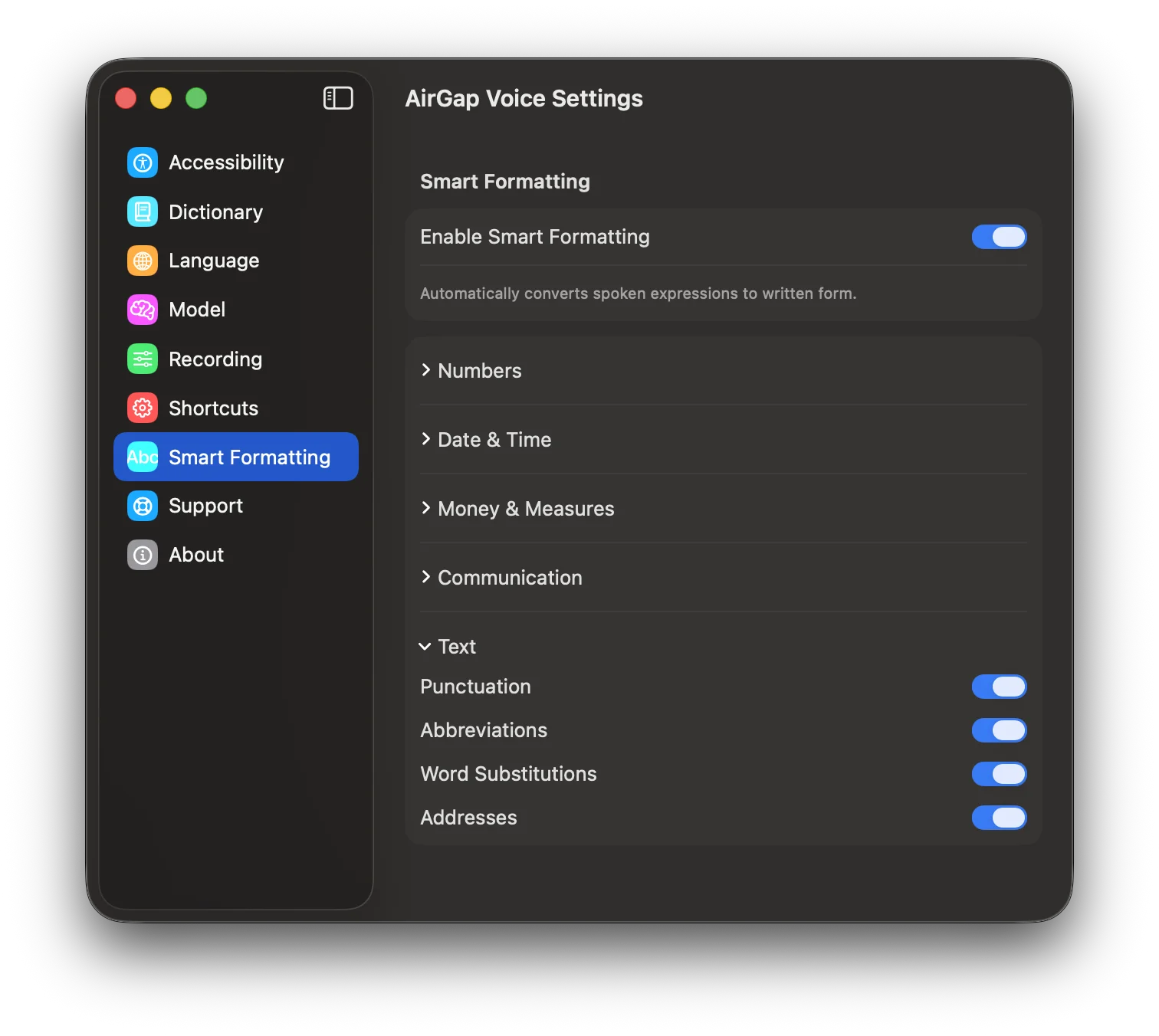The width and height of the screenshot is (1159, 1036).
Task: Disable Word Substitutions switch
Action: [x=999, y=774]
